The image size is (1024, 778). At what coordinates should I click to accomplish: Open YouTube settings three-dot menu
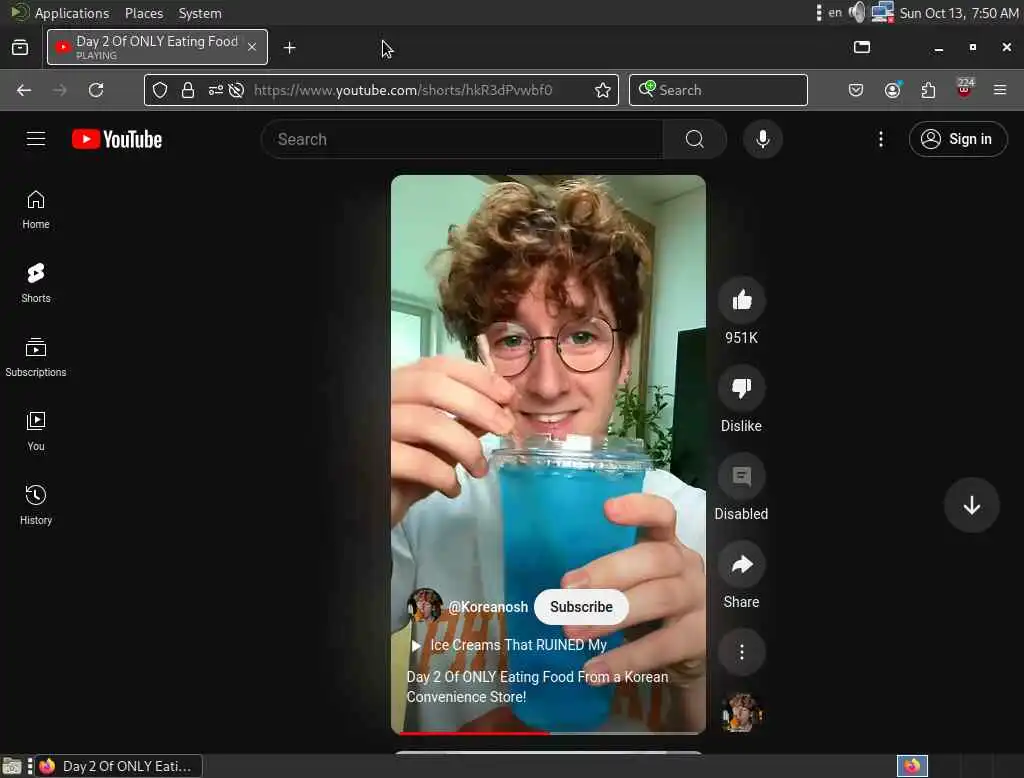[881, 139]
